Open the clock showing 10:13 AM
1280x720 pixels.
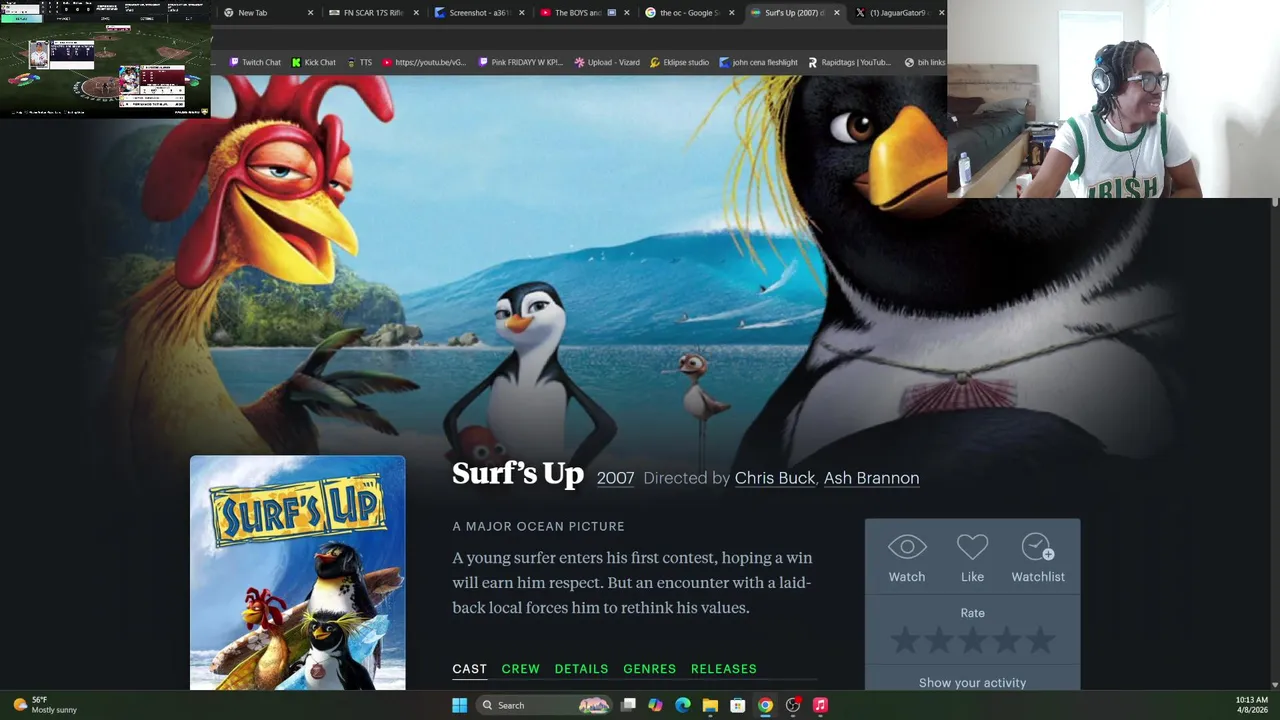coord(1251,705)
